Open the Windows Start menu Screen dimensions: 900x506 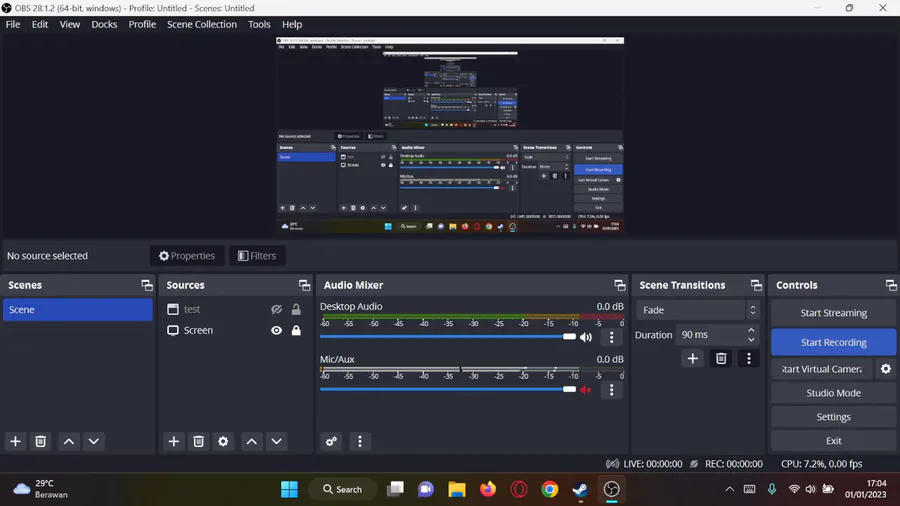tap(289, 489)
